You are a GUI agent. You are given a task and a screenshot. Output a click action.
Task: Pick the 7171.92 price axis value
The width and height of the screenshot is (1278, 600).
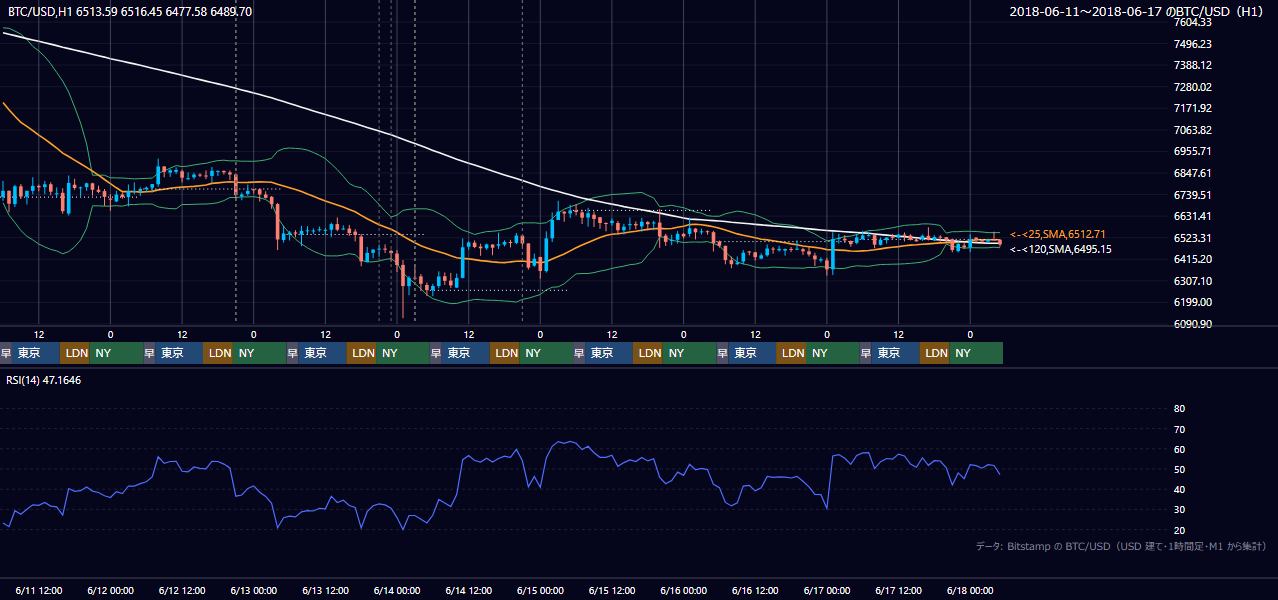point(1193,108)
